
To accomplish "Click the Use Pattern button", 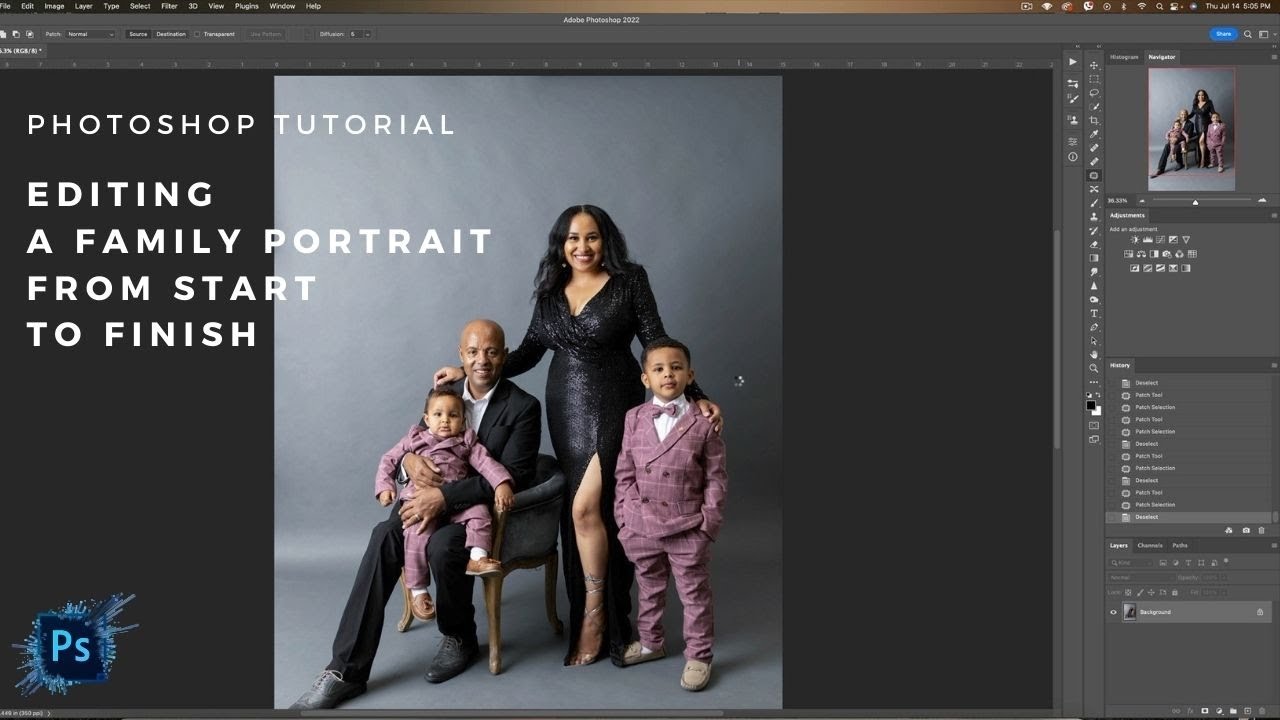I will click(x=265, y=34).
